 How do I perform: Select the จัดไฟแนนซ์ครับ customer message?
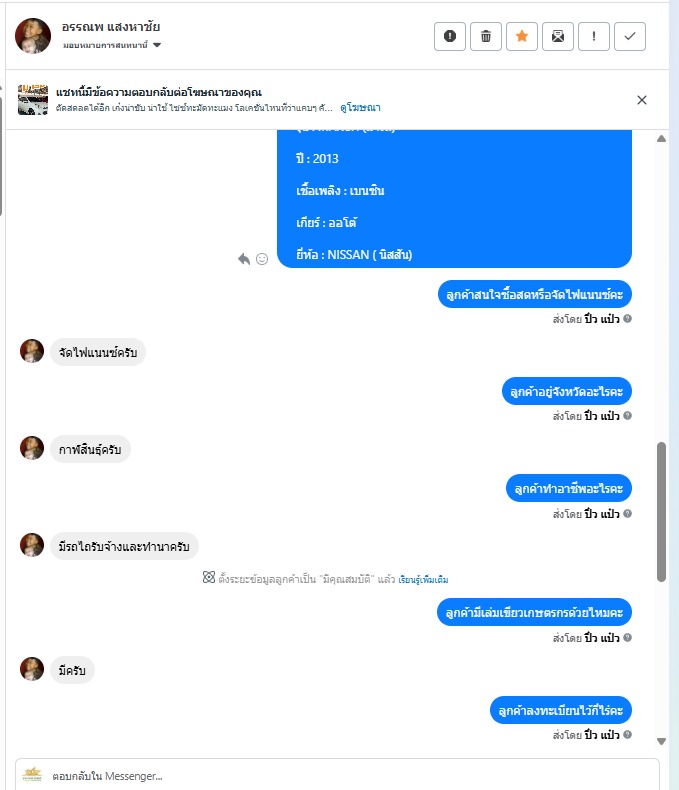[98, 352]
